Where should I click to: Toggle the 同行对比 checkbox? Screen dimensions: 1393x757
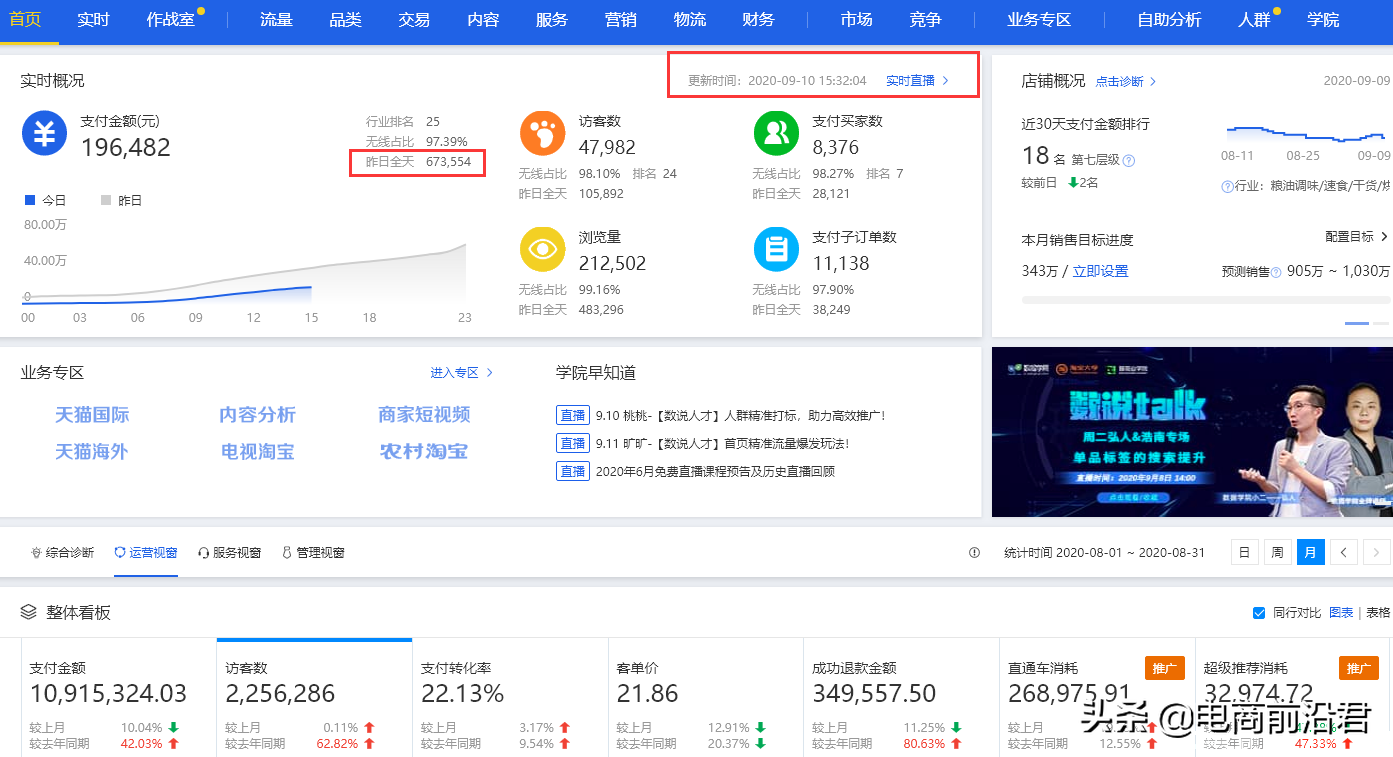click(x=1259, y=612)
